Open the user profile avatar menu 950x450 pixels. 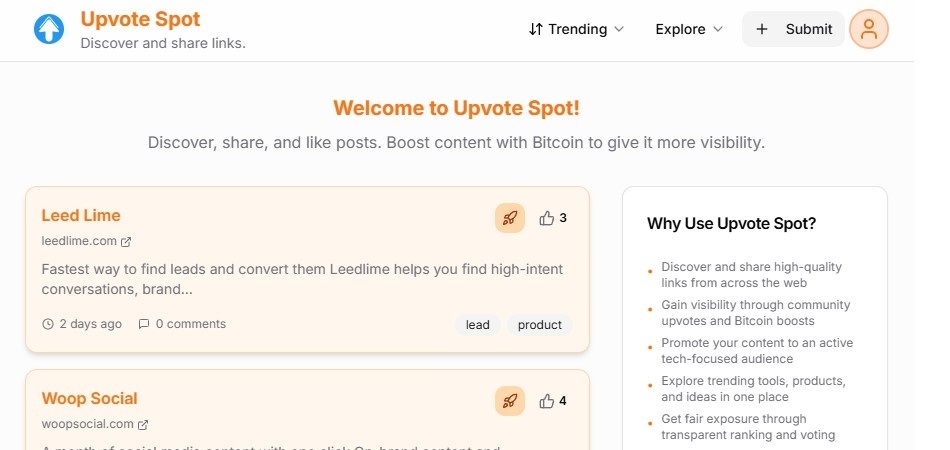(x=868, y=29)
